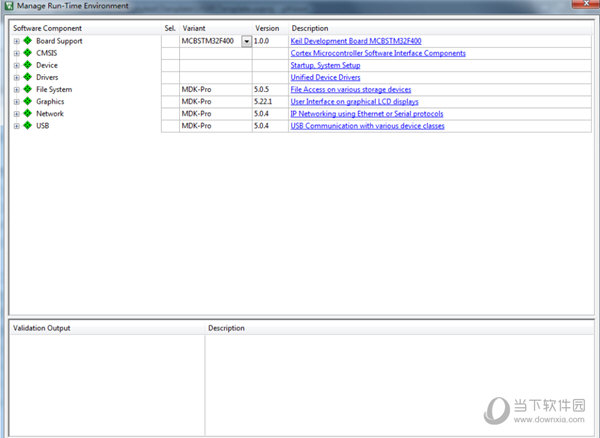The width and height of the screenshot is (600, 438).
Task: Expand the Drivers tree node
Action: tap(16, 78)
